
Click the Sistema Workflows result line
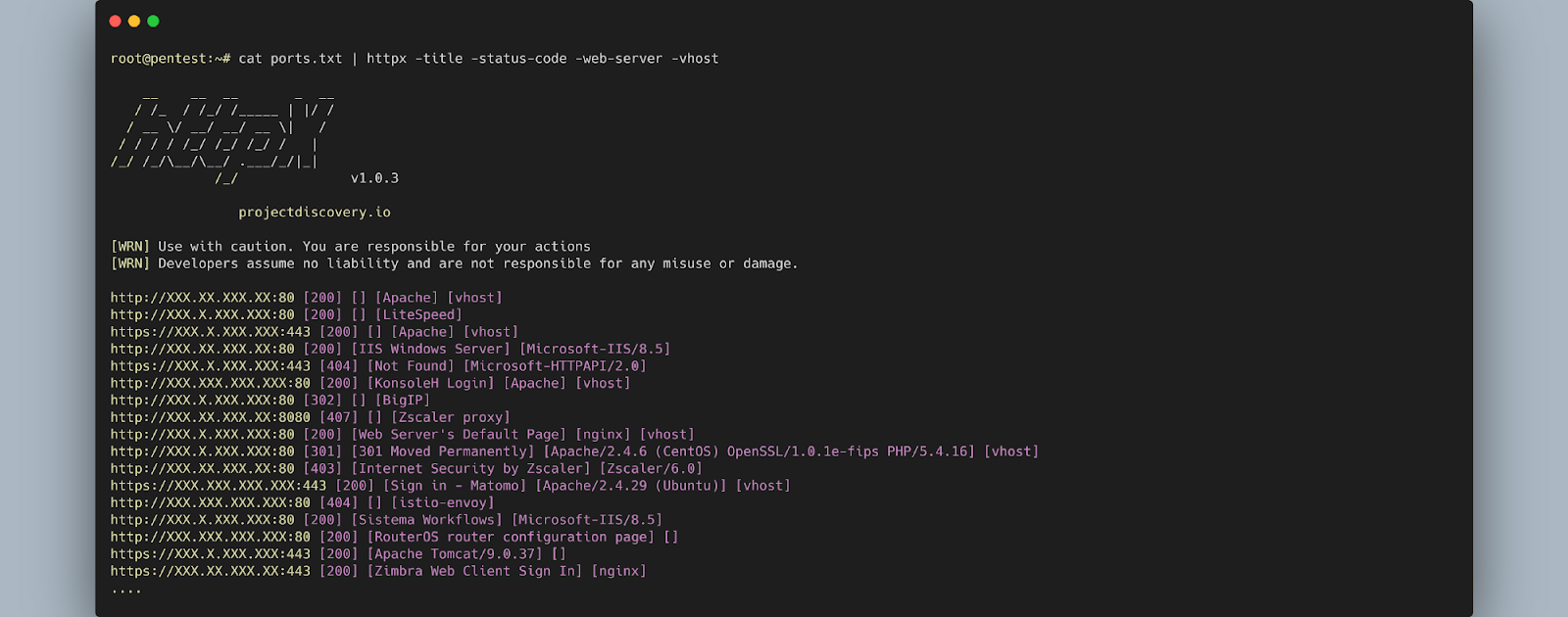(386, 520)
